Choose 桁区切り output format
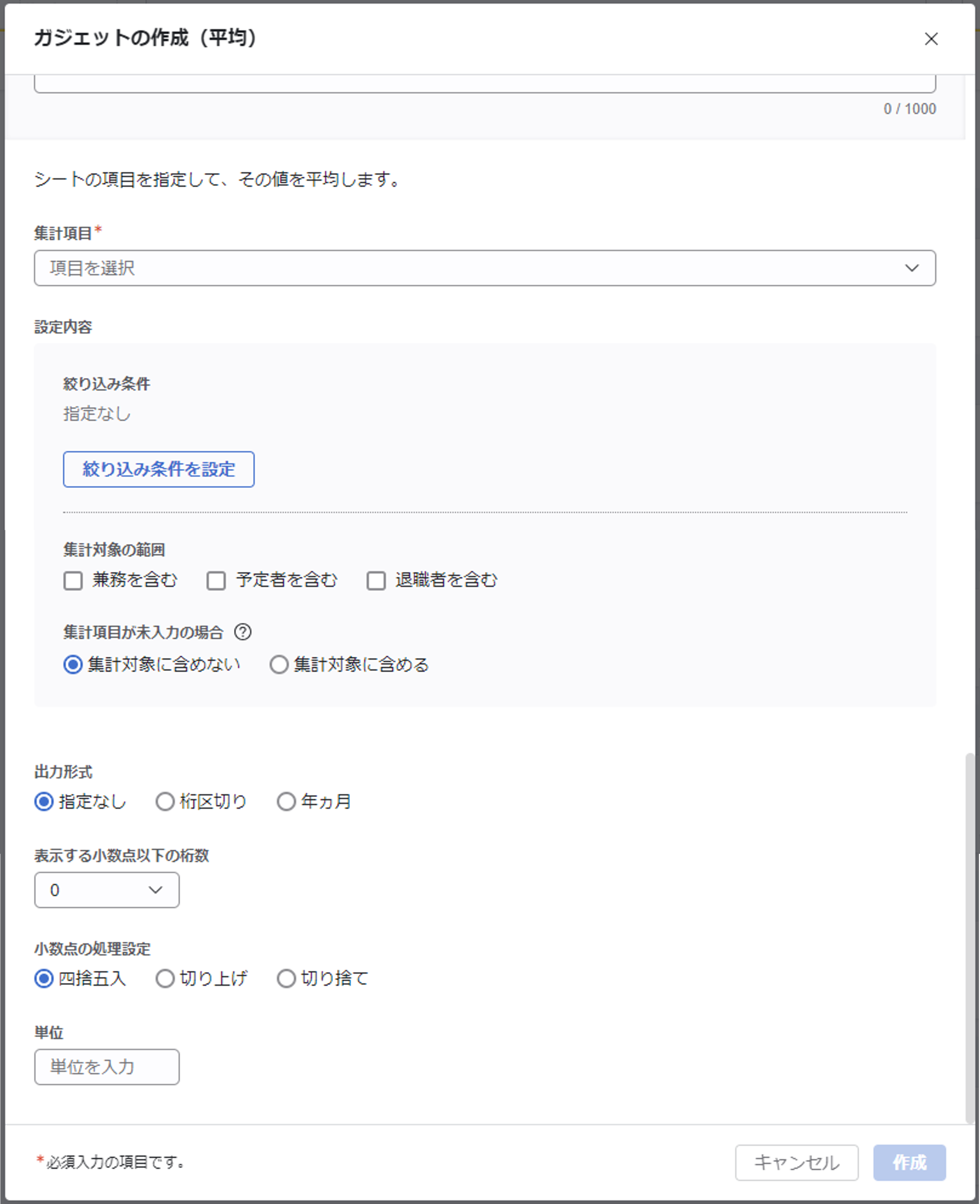Screen dimensions: 980x1204 [x=165, y=802]
